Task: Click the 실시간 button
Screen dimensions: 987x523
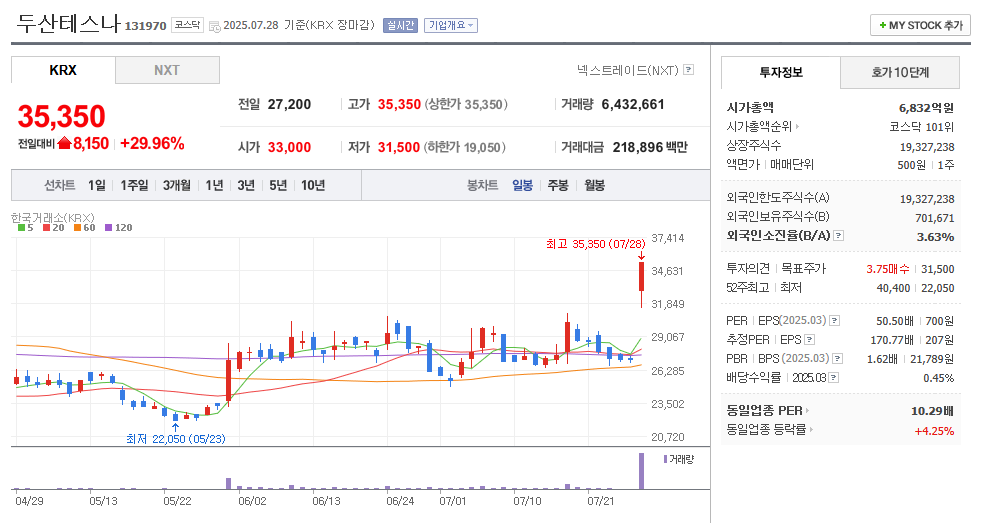Action: [400, 25]
